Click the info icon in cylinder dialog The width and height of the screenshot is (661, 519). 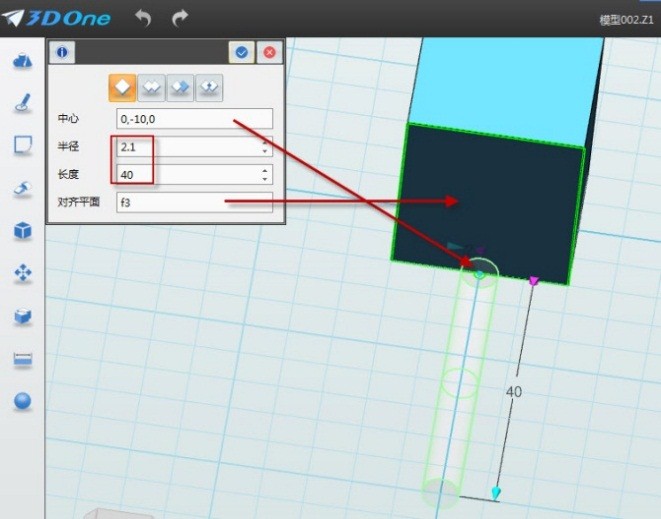tap(62, 52)
